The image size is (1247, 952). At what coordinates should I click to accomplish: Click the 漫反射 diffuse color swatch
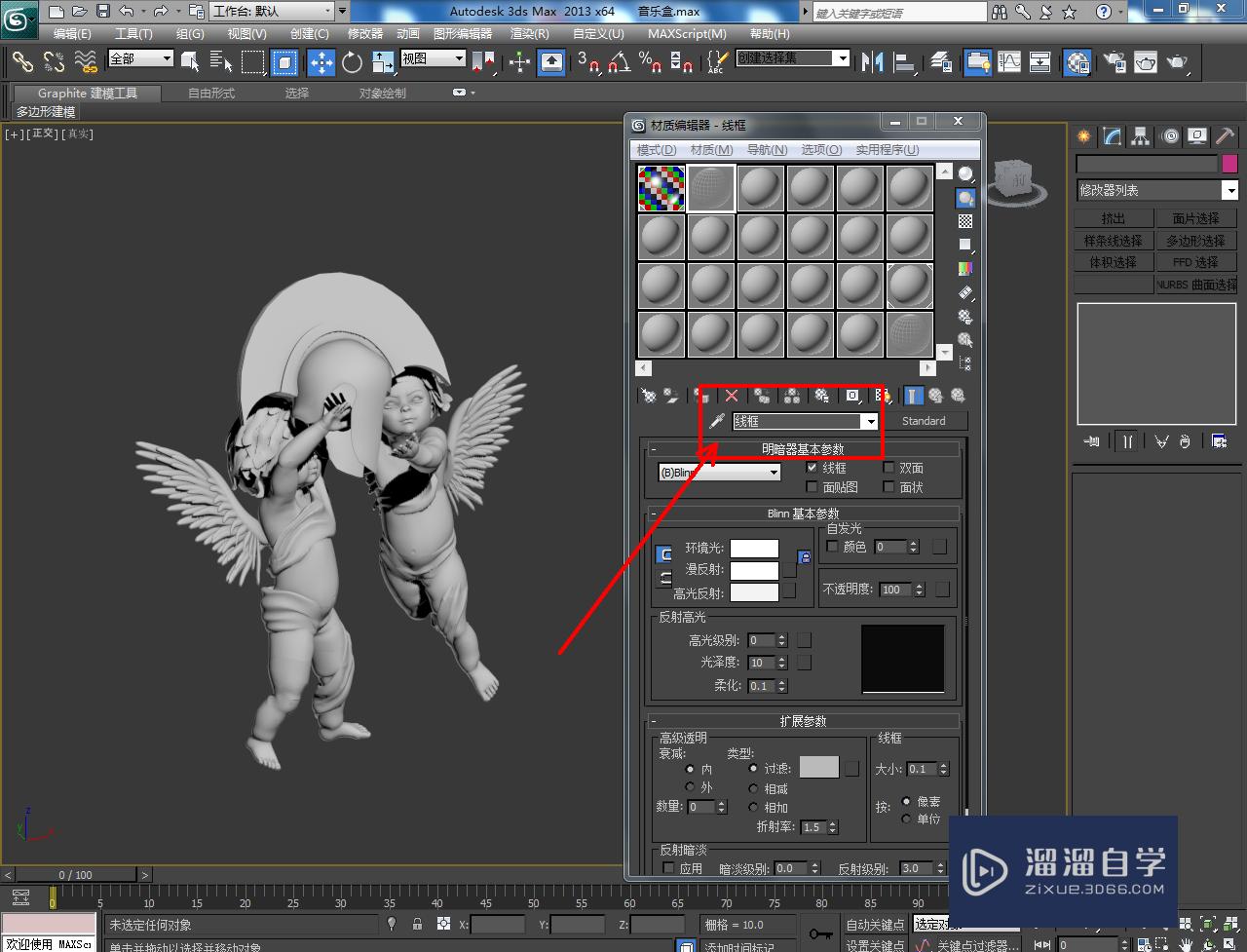click(754, 570)
